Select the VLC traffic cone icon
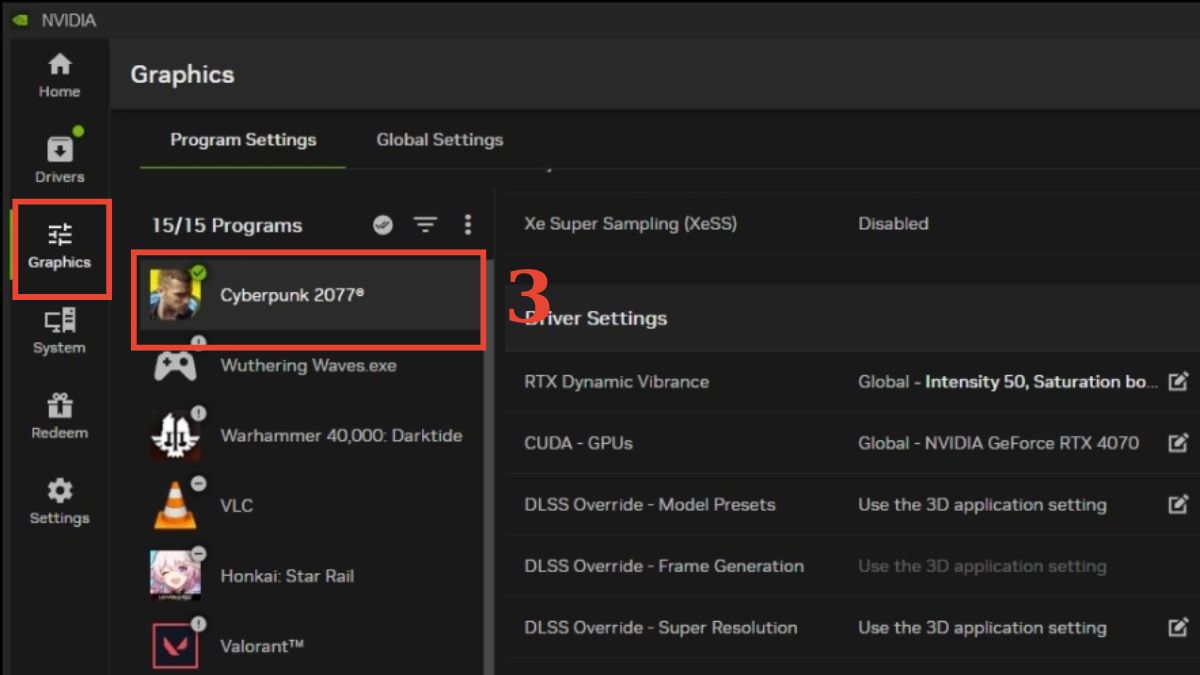The width and height of the screenshot is (1200, 675). [176, 505]
